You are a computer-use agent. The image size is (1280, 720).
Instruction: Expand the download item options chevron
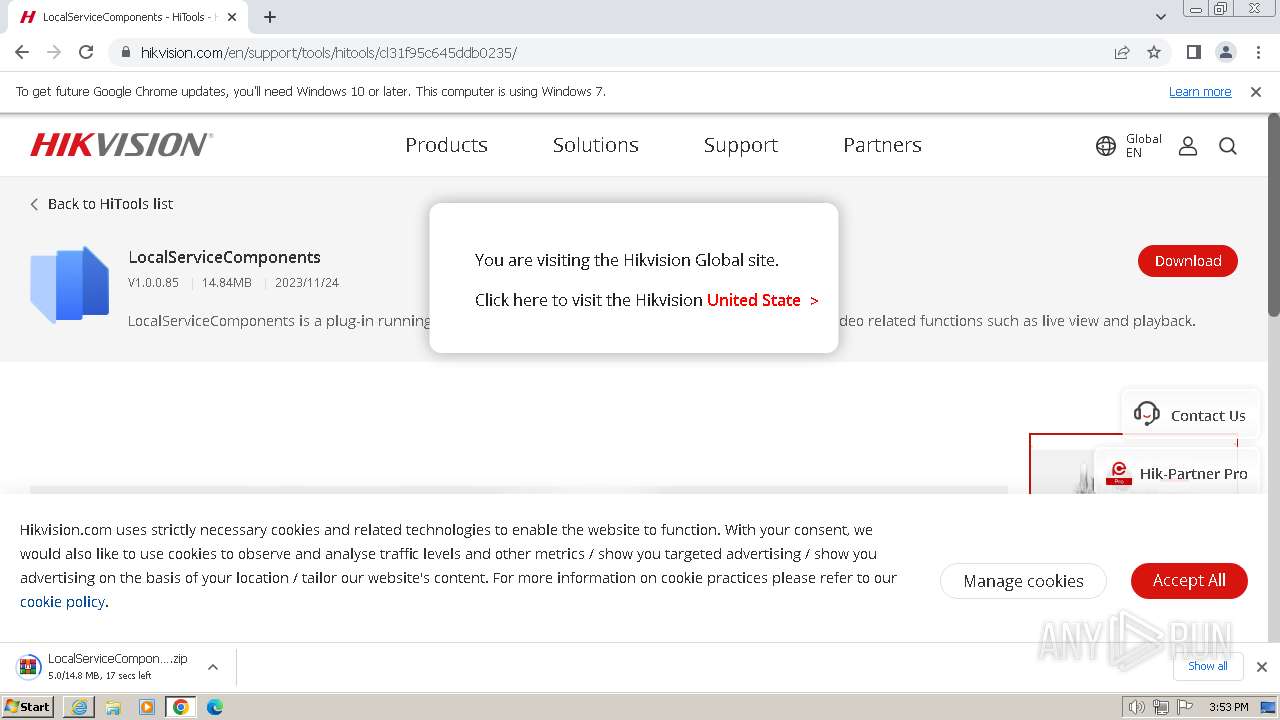(212, 667)
